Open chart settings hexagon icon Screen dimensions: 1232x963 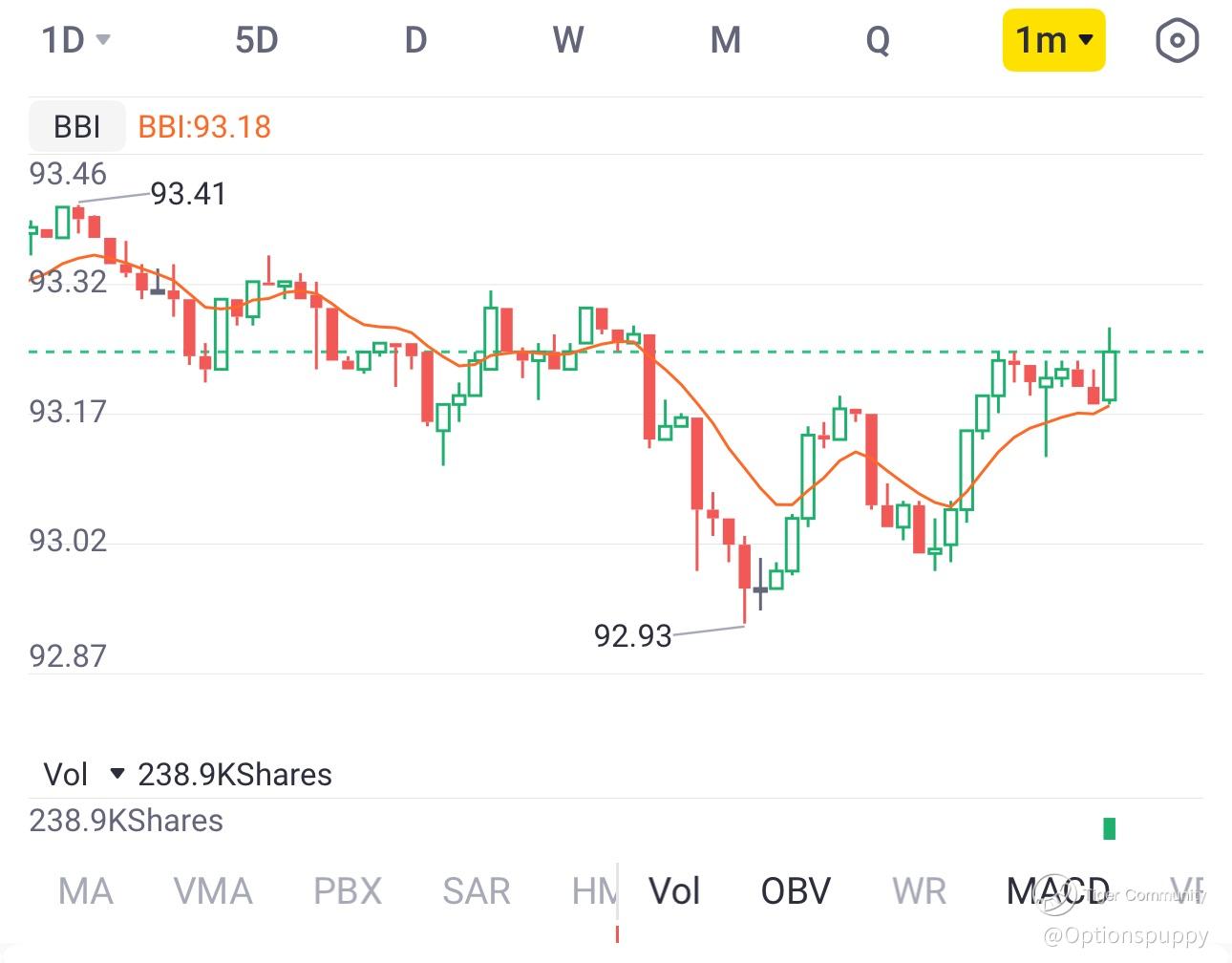[x=1176, y=41]
